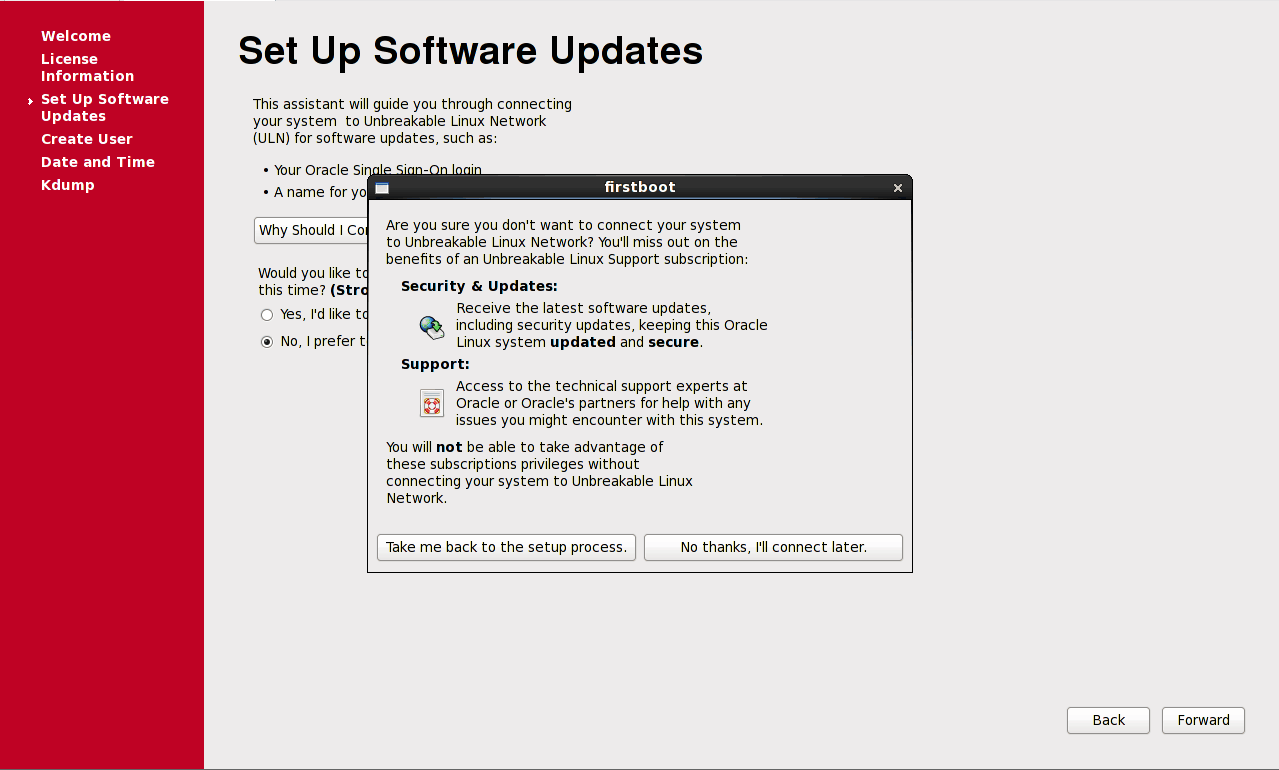Click the "Access to the technical support experts" text
Image resolution: width=1279 pixels, height=770 pixels.
tap(609, 403)
